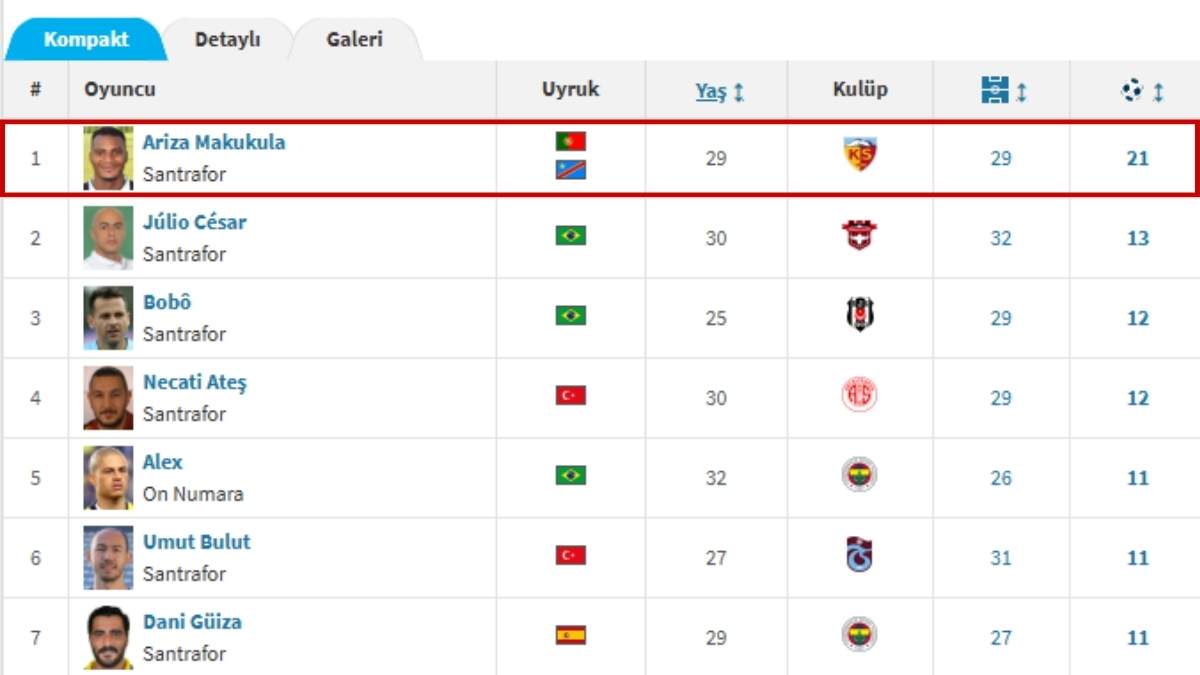Open Beşiktaş club crest in Bobô row
This screenshot has height=675, width=1200.
click(860, 316)
